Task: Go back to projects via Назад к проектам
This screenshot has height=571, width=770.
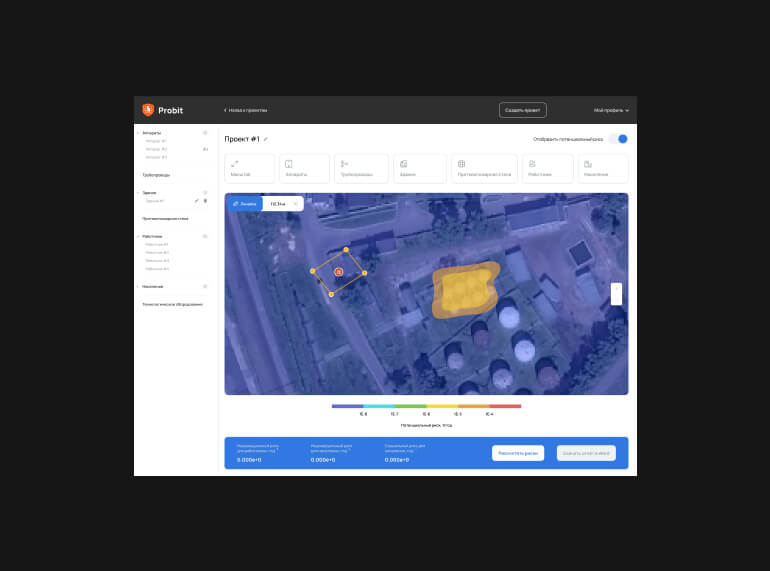Action: tap(245, 110)
